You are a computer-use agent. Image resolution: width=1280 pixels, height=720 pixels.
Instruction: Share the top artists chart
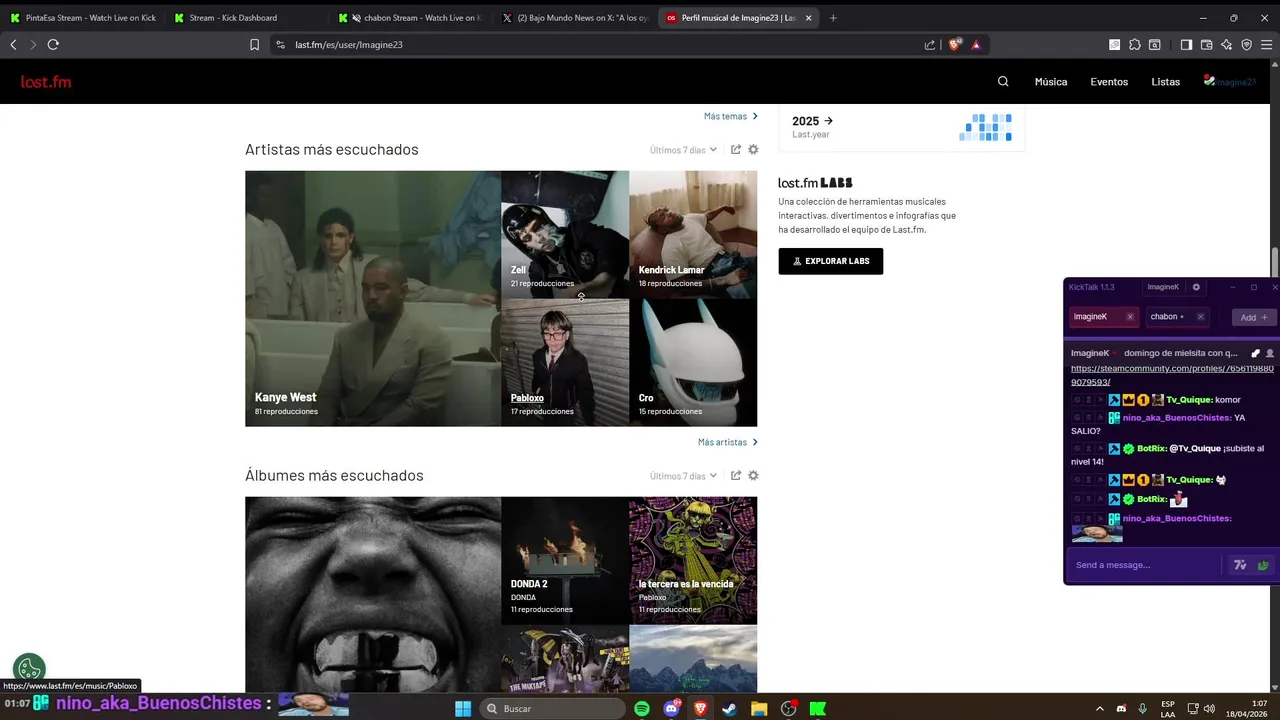[736, 150]
